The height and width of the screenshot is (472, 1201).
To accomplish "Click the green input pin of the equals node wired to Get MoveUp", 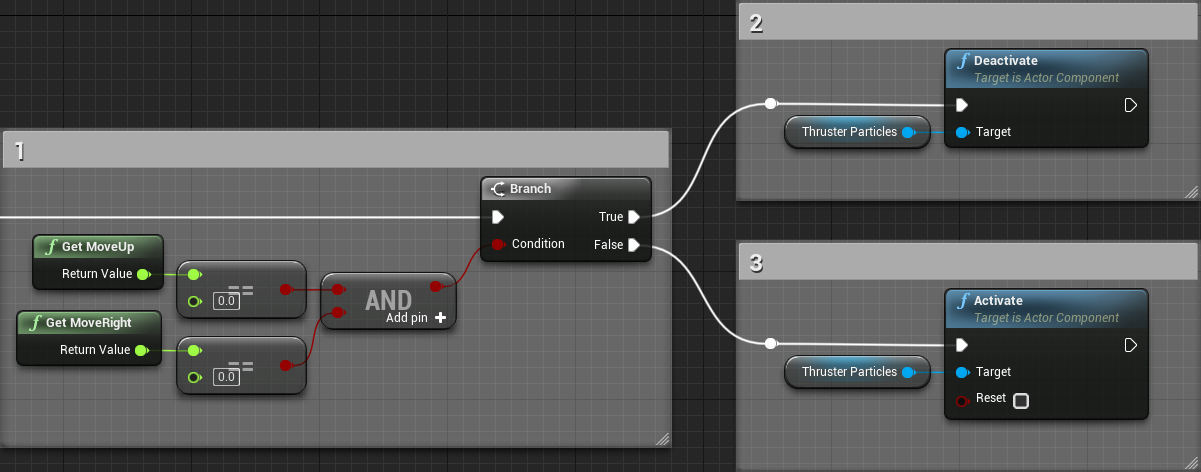I will click(194, 274).
